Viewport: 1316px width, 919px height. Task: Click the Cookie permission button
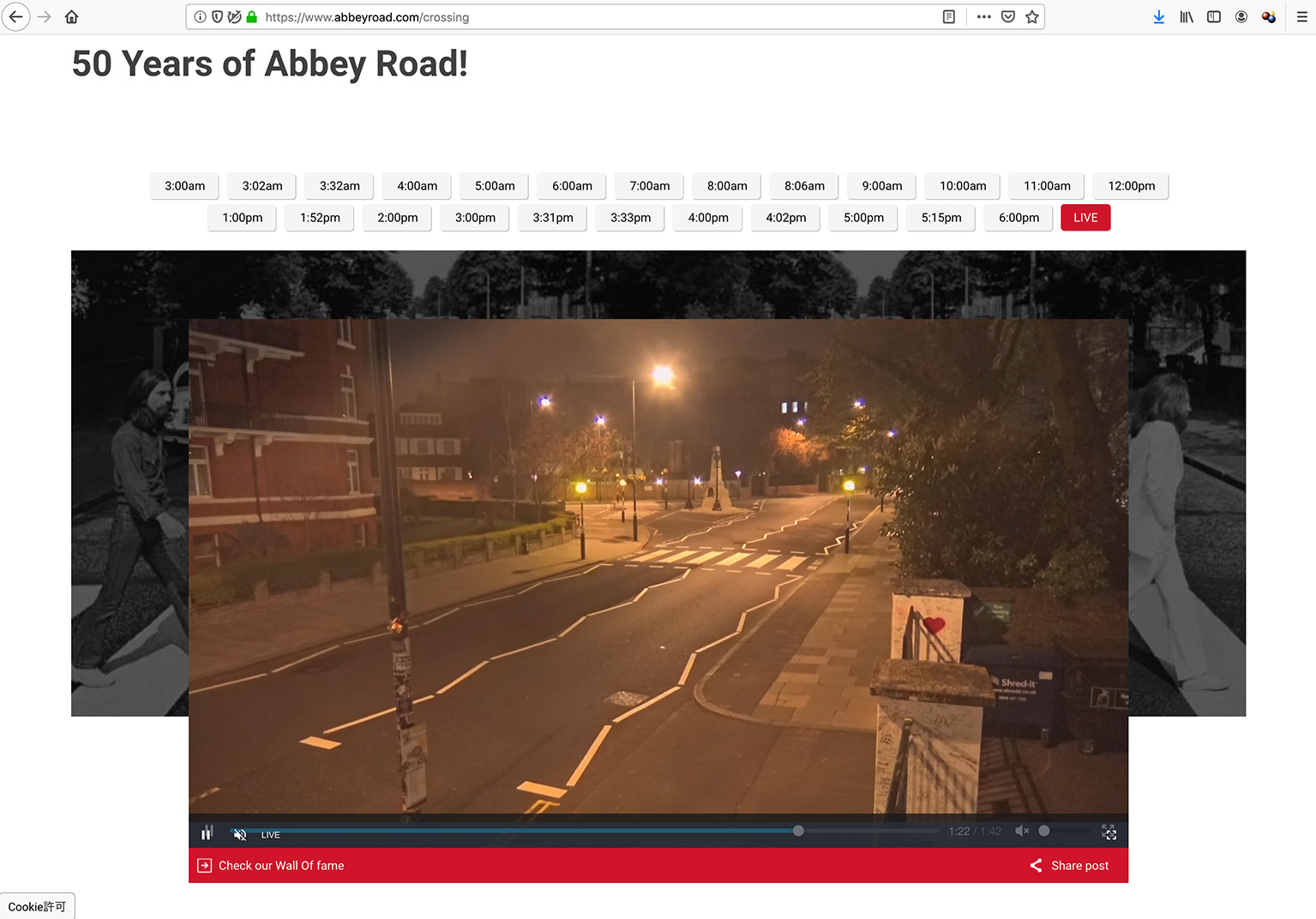(37, 906)
